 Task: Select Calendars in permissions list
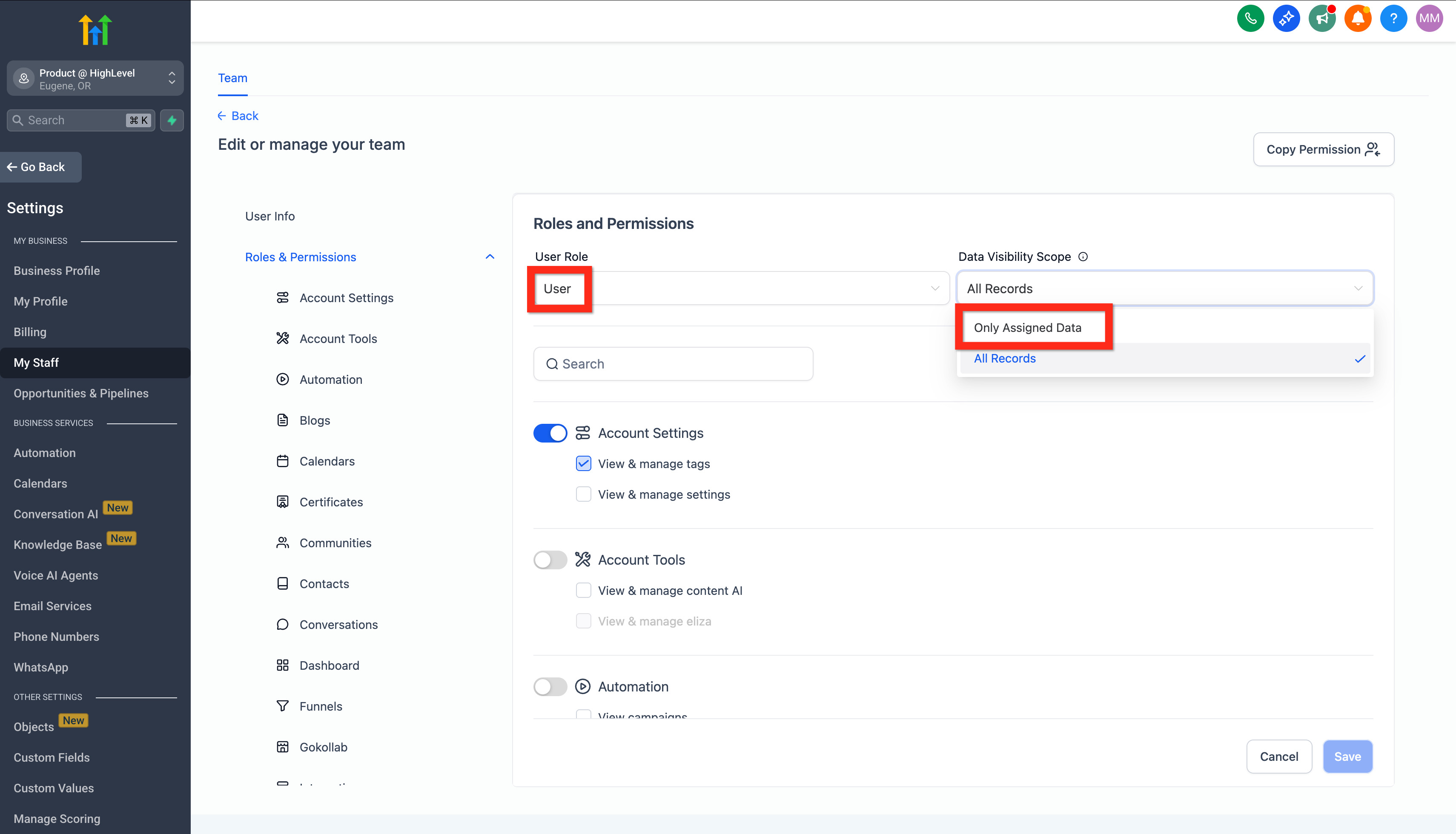[327, 461]
